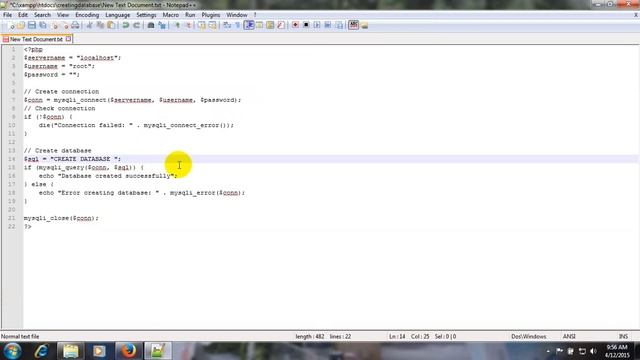
Task: Click the mysqli_close($conn) line
Action: (61, 218)
